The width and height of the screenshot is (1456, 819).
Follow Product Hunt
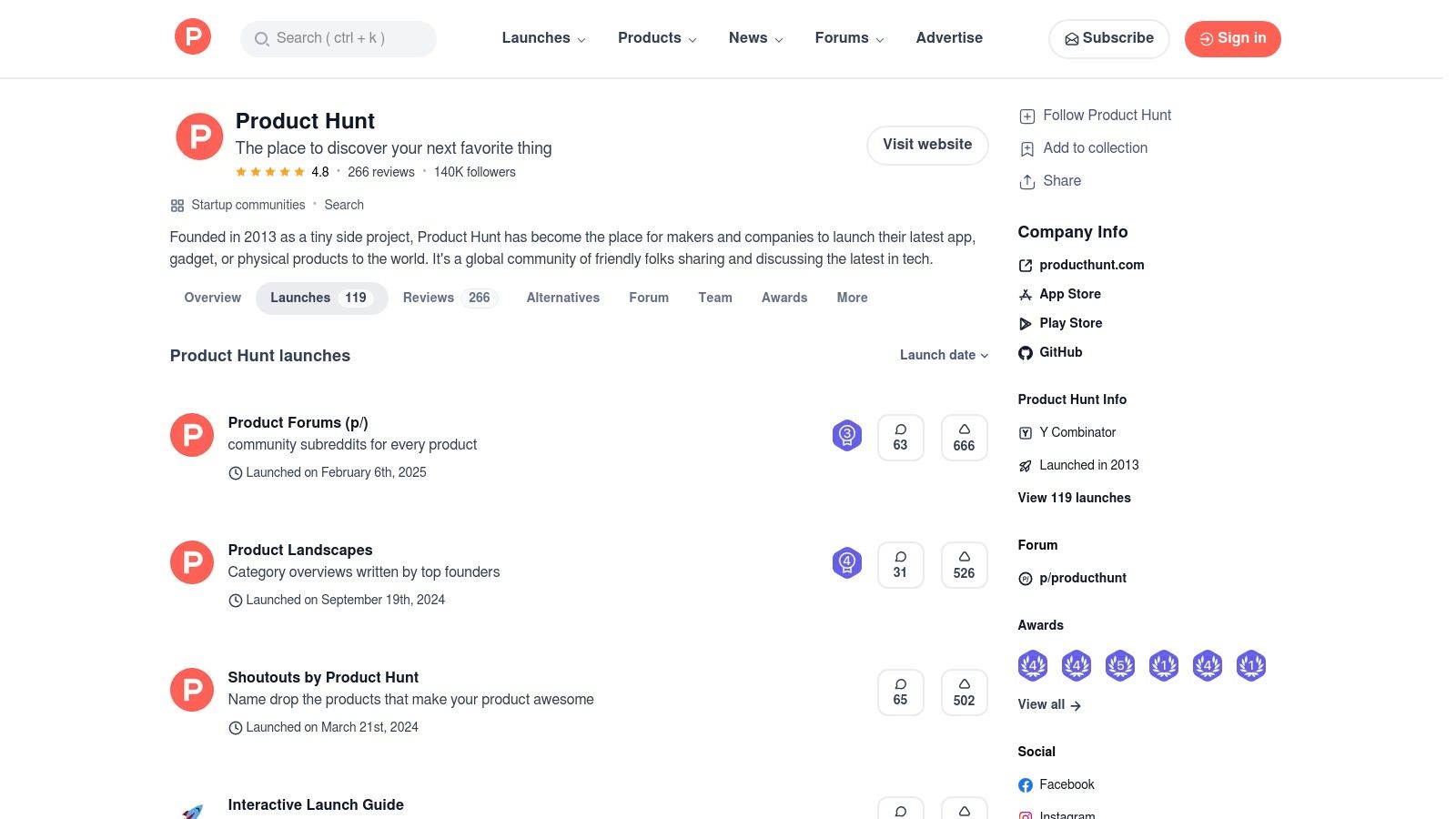click(x=1107, y=116)
